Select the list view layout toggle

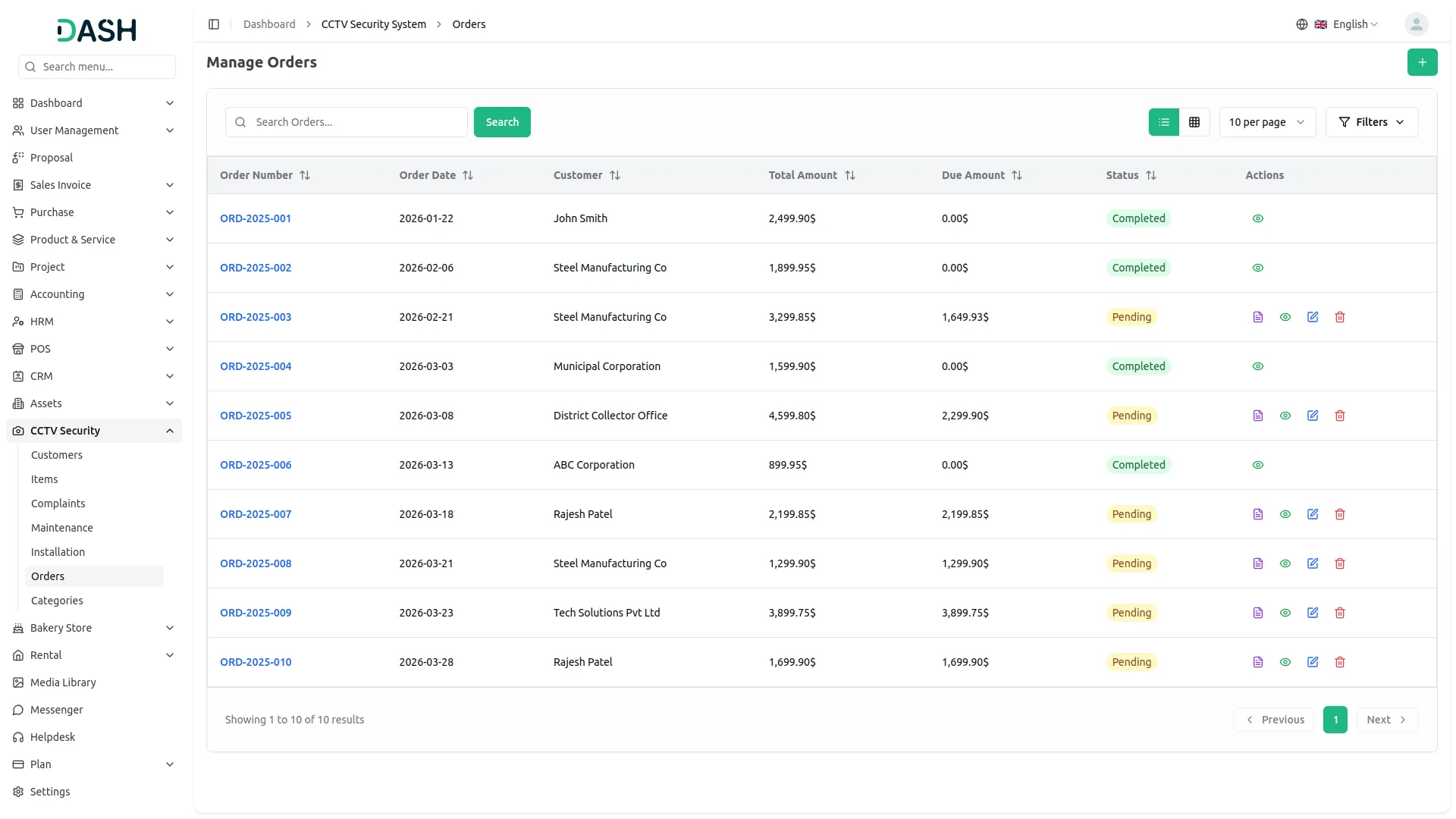tap(1164, 122)
